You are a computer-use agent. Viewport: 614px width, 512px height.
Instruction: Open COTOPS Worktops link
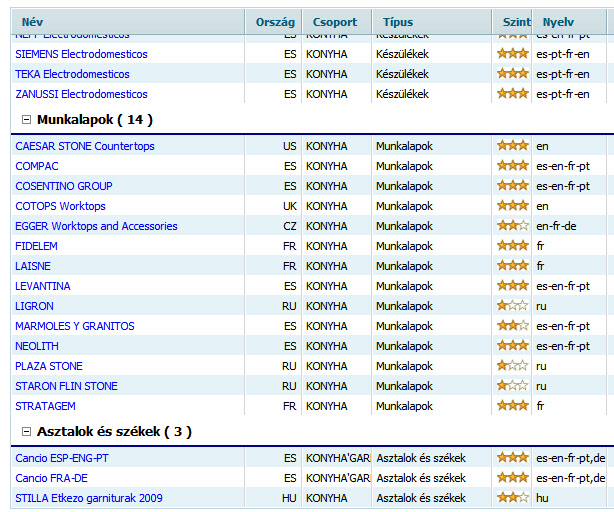(60, 206)
